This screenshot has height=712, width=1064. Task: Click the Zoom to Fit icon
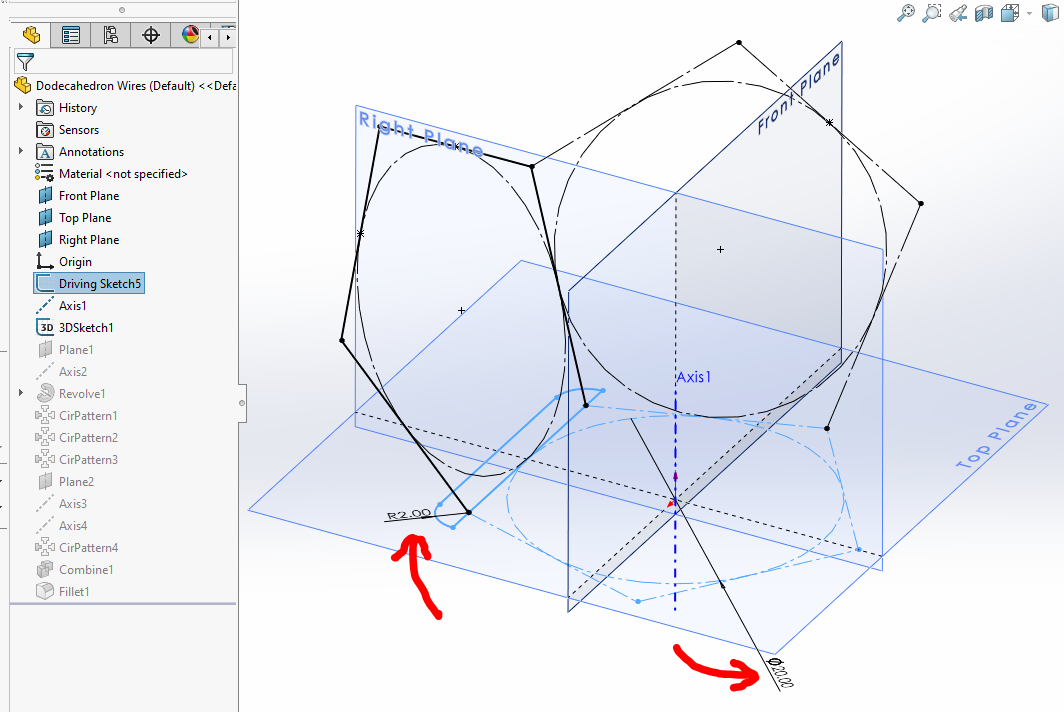[905, 13]
